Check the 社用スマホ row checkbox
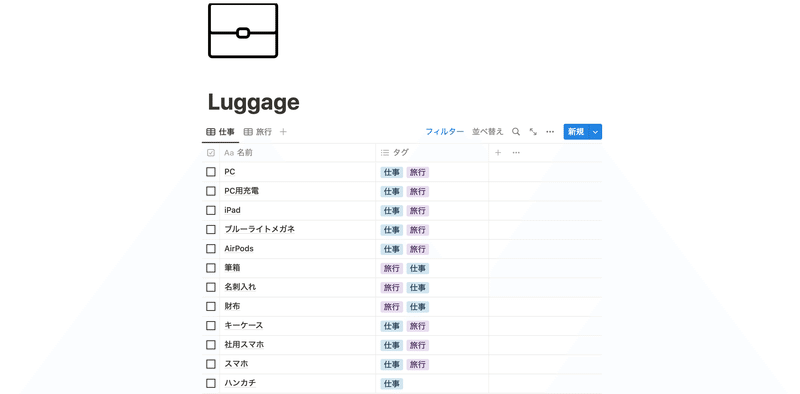Viewport: 800px width, 394px height. pos(211,345)
